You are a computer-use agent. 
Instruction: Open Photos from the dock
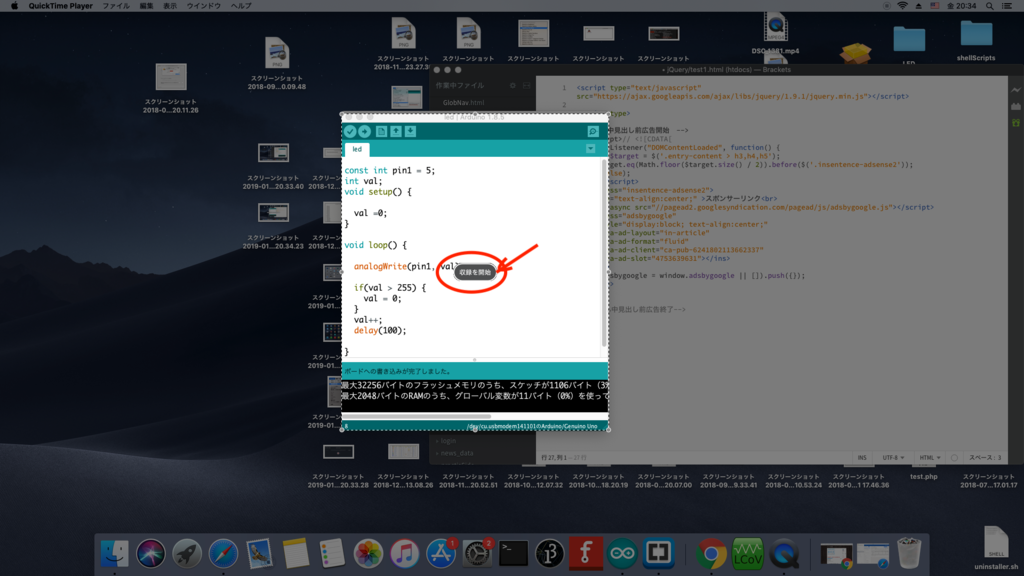coord(368,554)
